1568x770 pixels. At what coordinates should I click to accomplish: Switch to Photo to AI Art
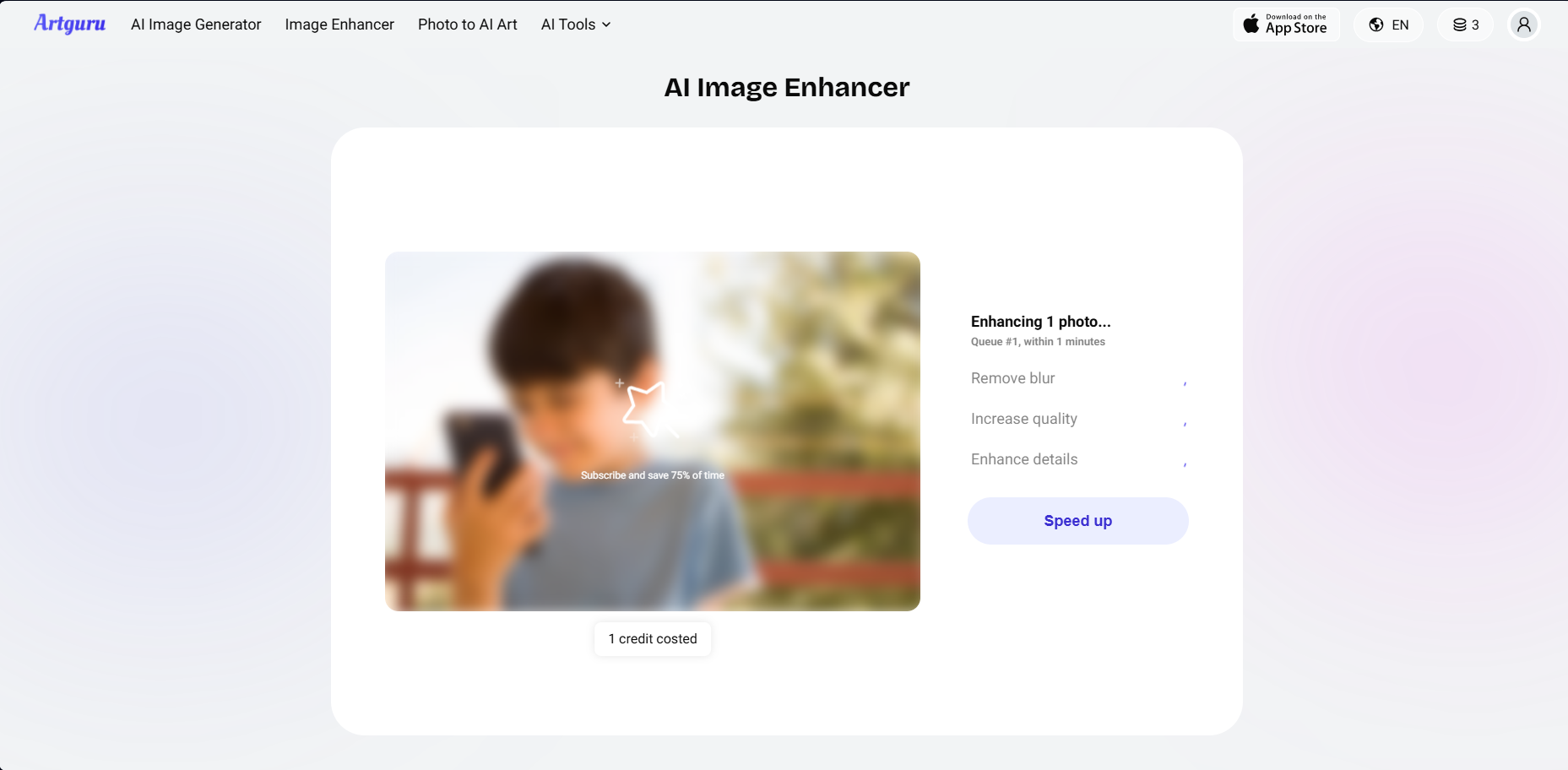(x=467, y=24)
